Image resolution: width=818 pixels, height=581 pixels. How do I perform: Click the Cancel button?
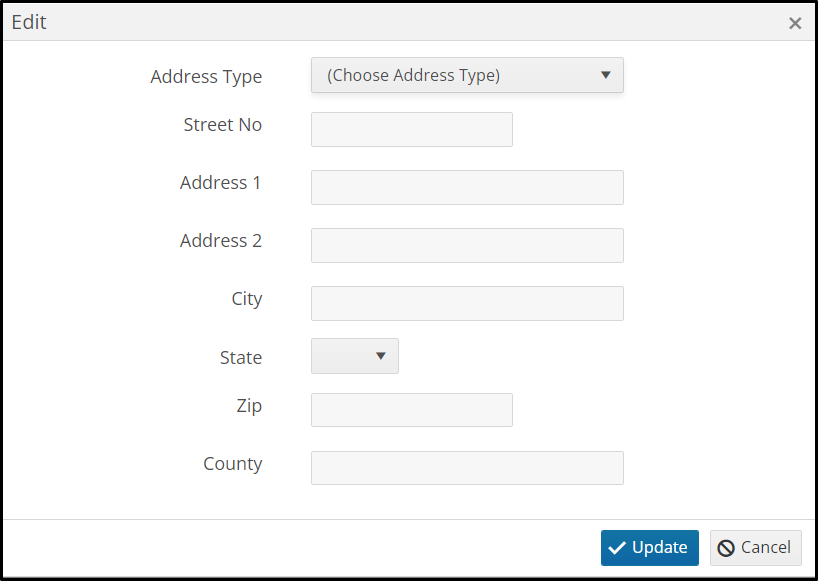click(755, 548)
